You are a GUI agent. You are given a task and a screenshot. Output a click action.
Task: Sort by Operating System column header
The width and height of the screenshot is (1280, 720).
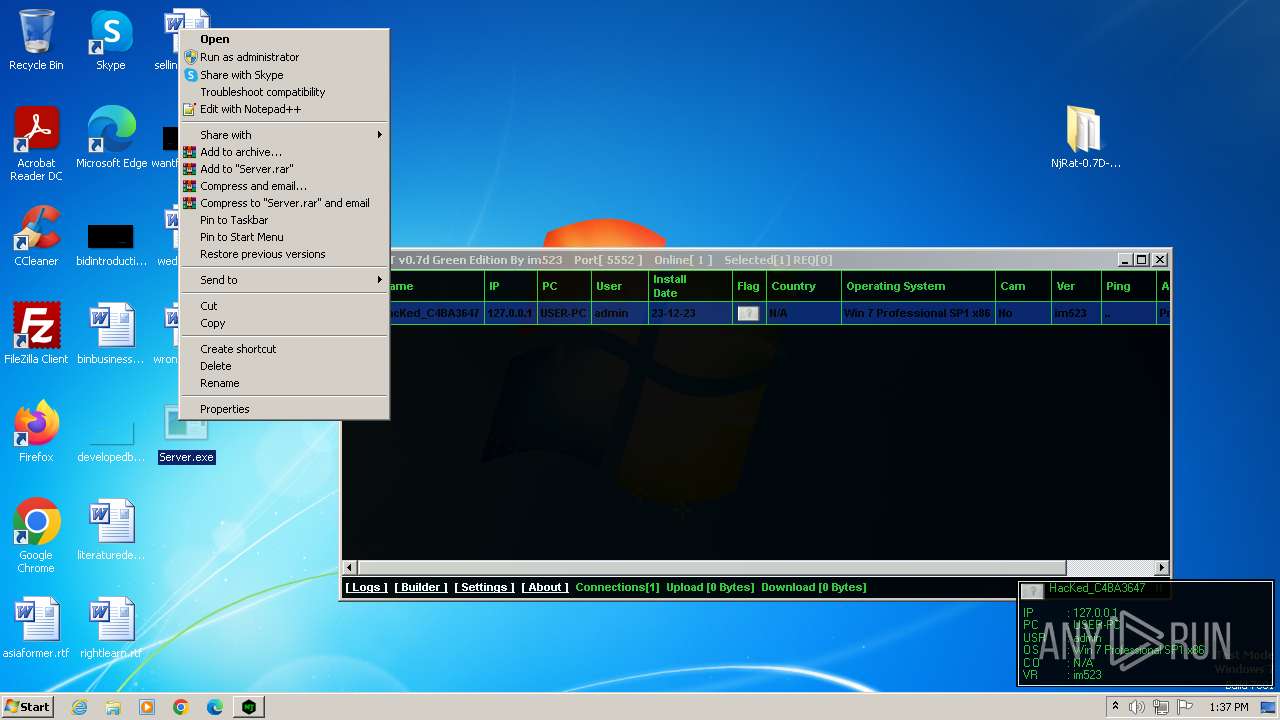tap(918, 286)
